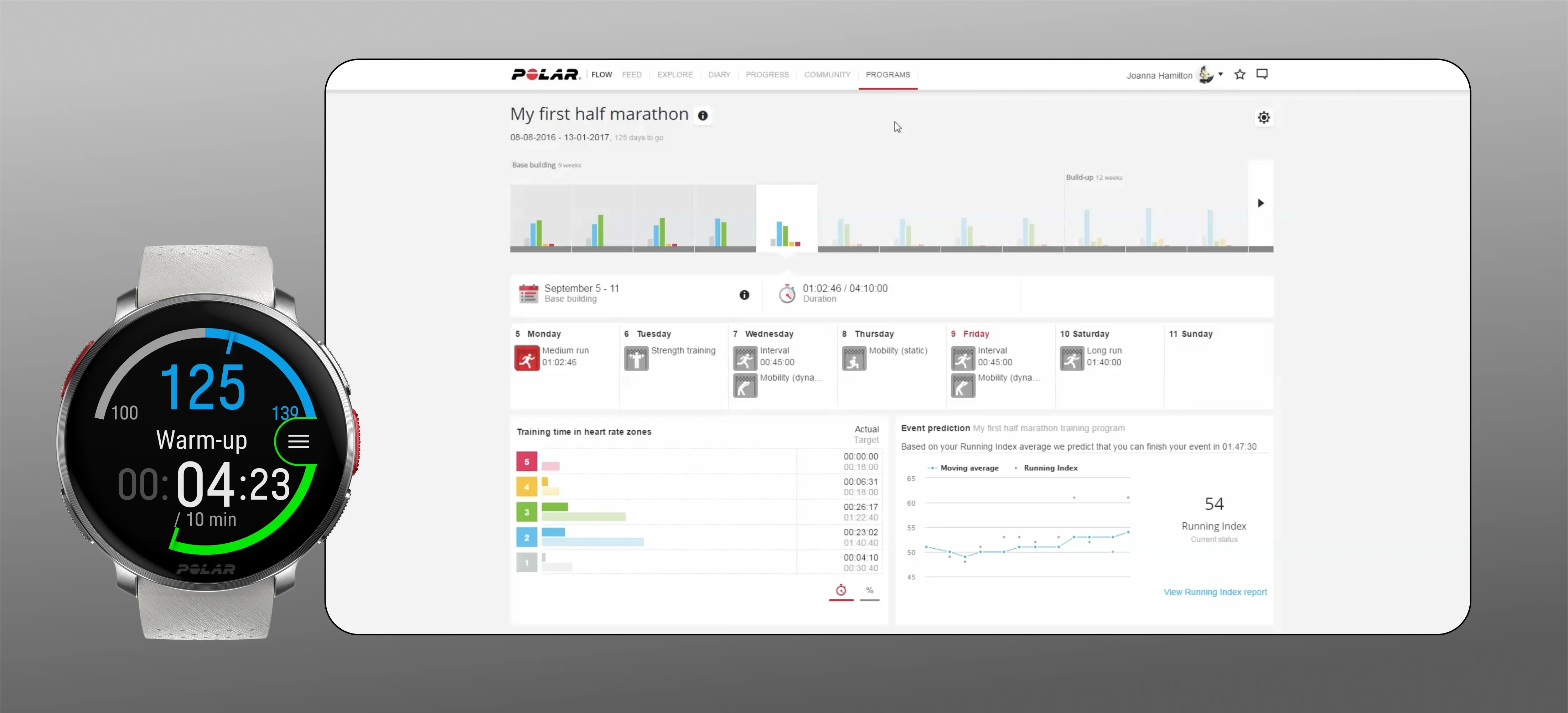Open Friday's Mobility (dyna...) icon
The image size is (1568, 713).
tap(963, 386)
